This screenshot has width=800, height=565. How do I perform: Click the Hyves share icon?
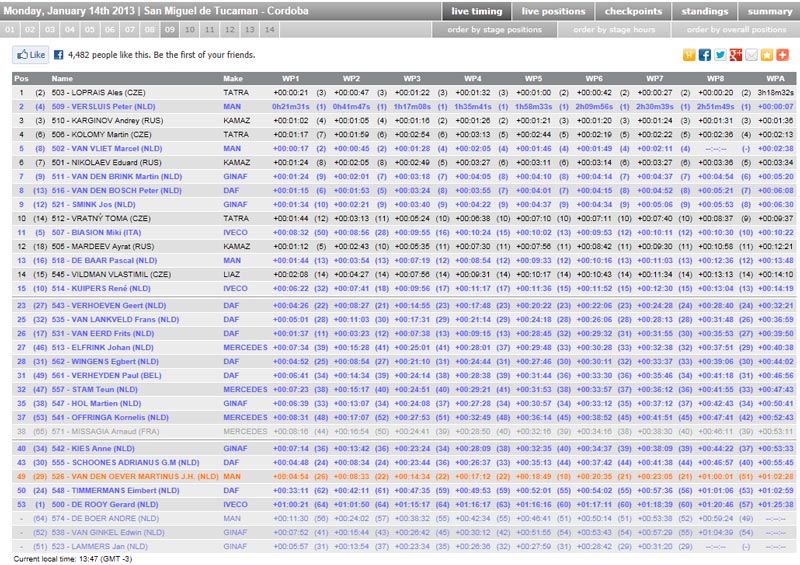[x=689, y=55]
